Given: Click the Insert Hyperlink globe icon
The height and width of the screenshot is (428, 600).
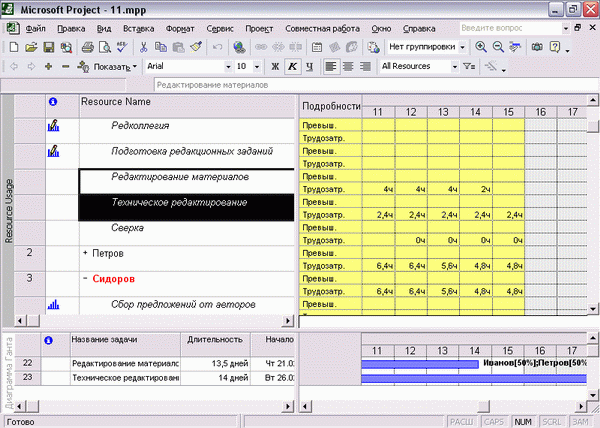Looking at the screenshot, I should pos(240,47).
